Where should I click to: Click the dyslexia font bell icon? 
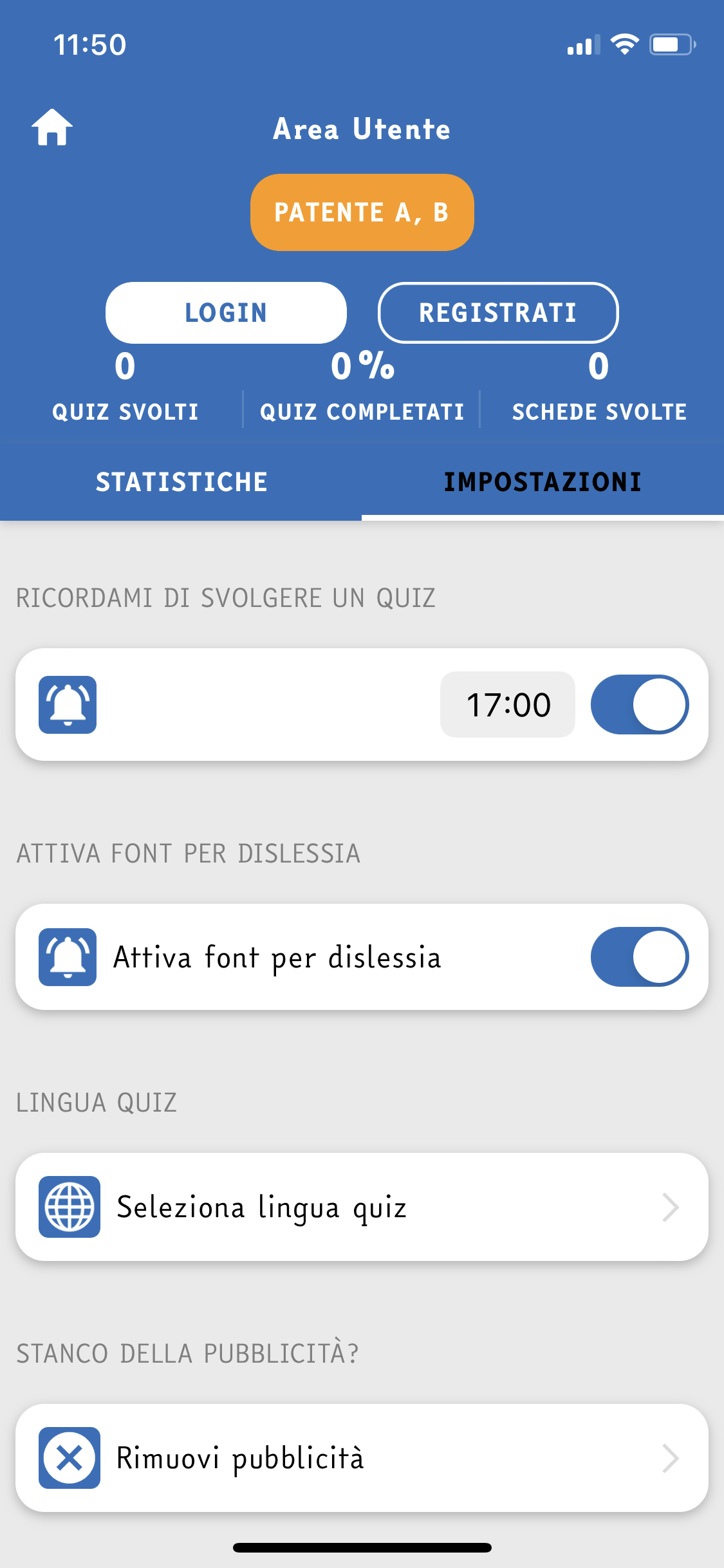tap(68, 957)
